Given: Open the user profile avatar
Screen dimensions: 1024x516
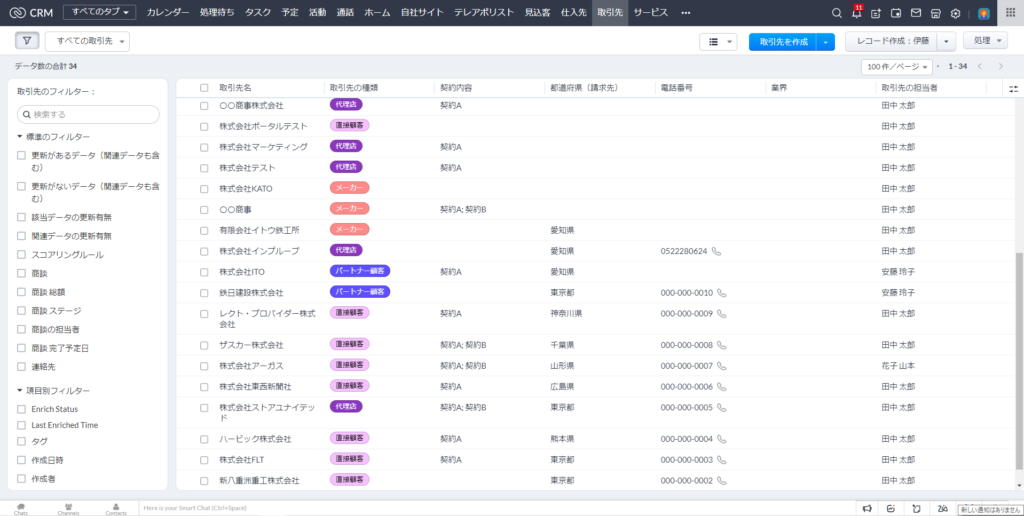Looking at the screenshot, I should [984, 13].
